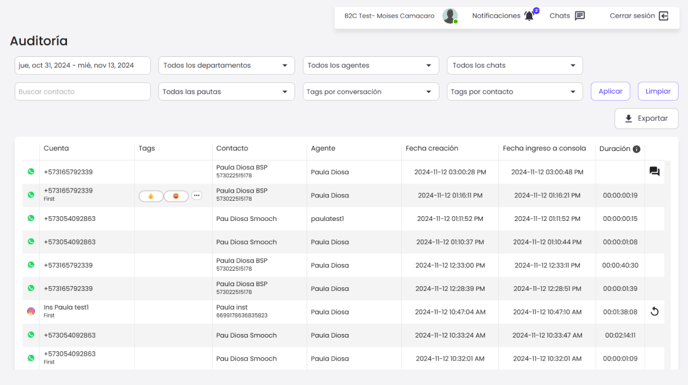Viewport: 688px width, 385px height.
Task: Click Instagram icon in Ins Paula test1 row
Action: [31, 311]
